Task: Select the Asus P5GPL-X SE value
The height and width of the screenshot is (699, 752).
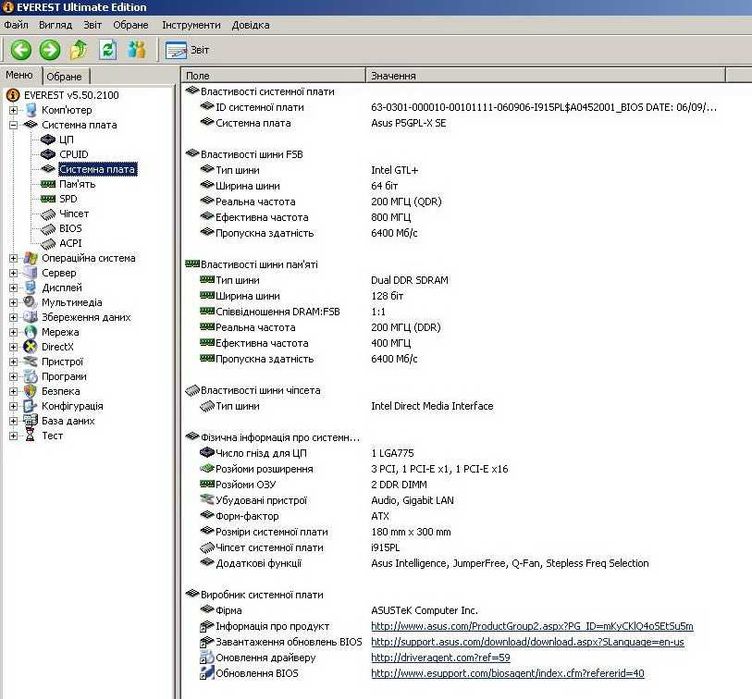Action: point(409,123)
